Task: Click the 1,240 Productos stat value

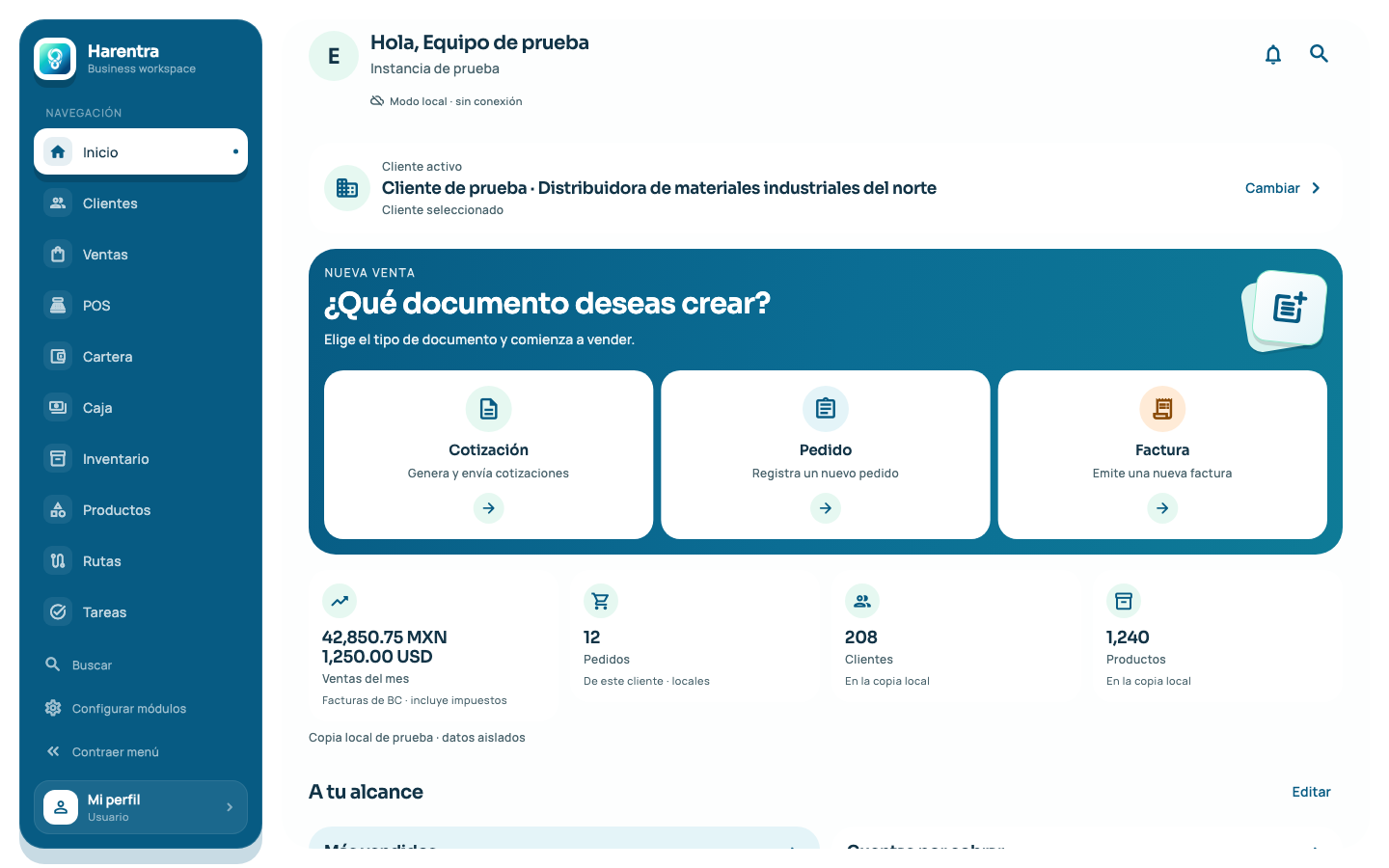Action: [x=1128, y=637]
